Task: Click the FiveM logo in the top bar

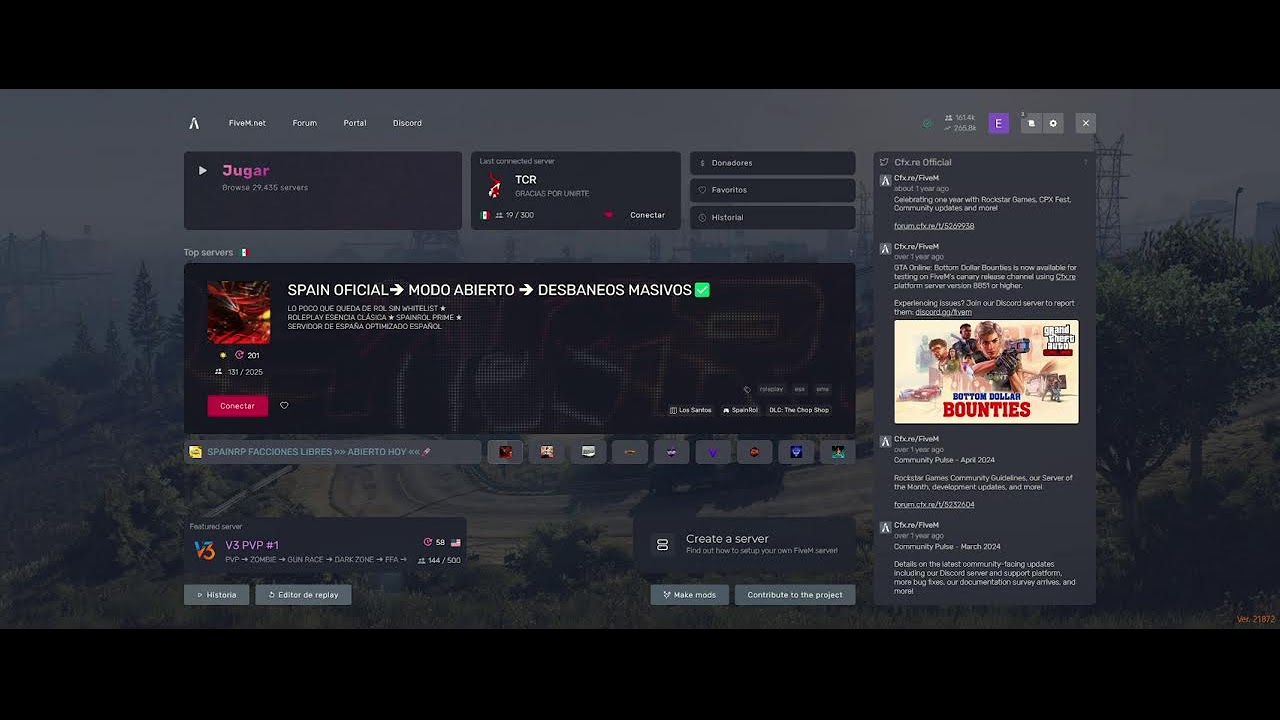Action: 194,123
